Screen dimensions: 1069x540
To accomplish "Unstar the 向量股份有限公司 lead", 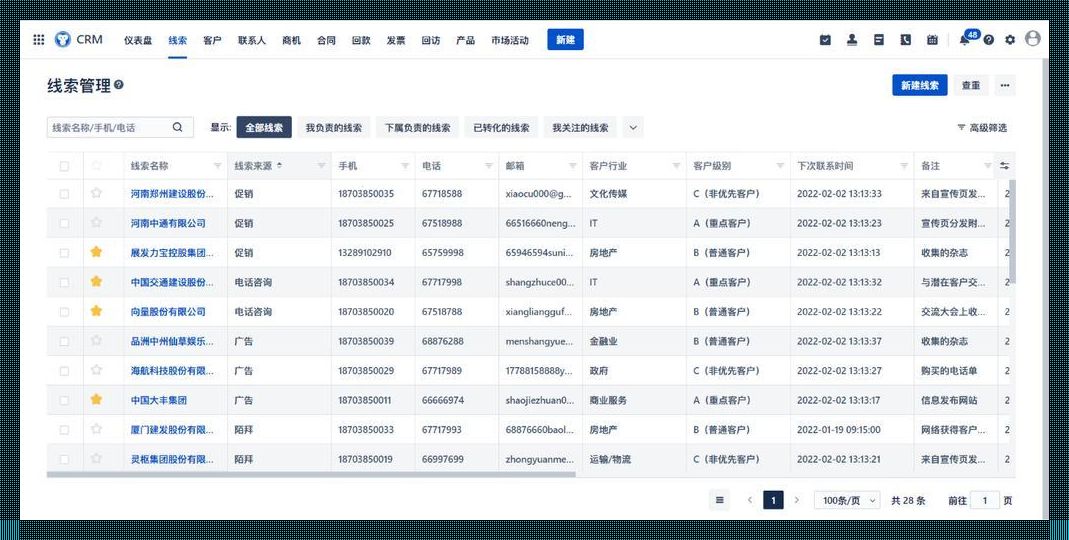I will [x=96, y=311].
